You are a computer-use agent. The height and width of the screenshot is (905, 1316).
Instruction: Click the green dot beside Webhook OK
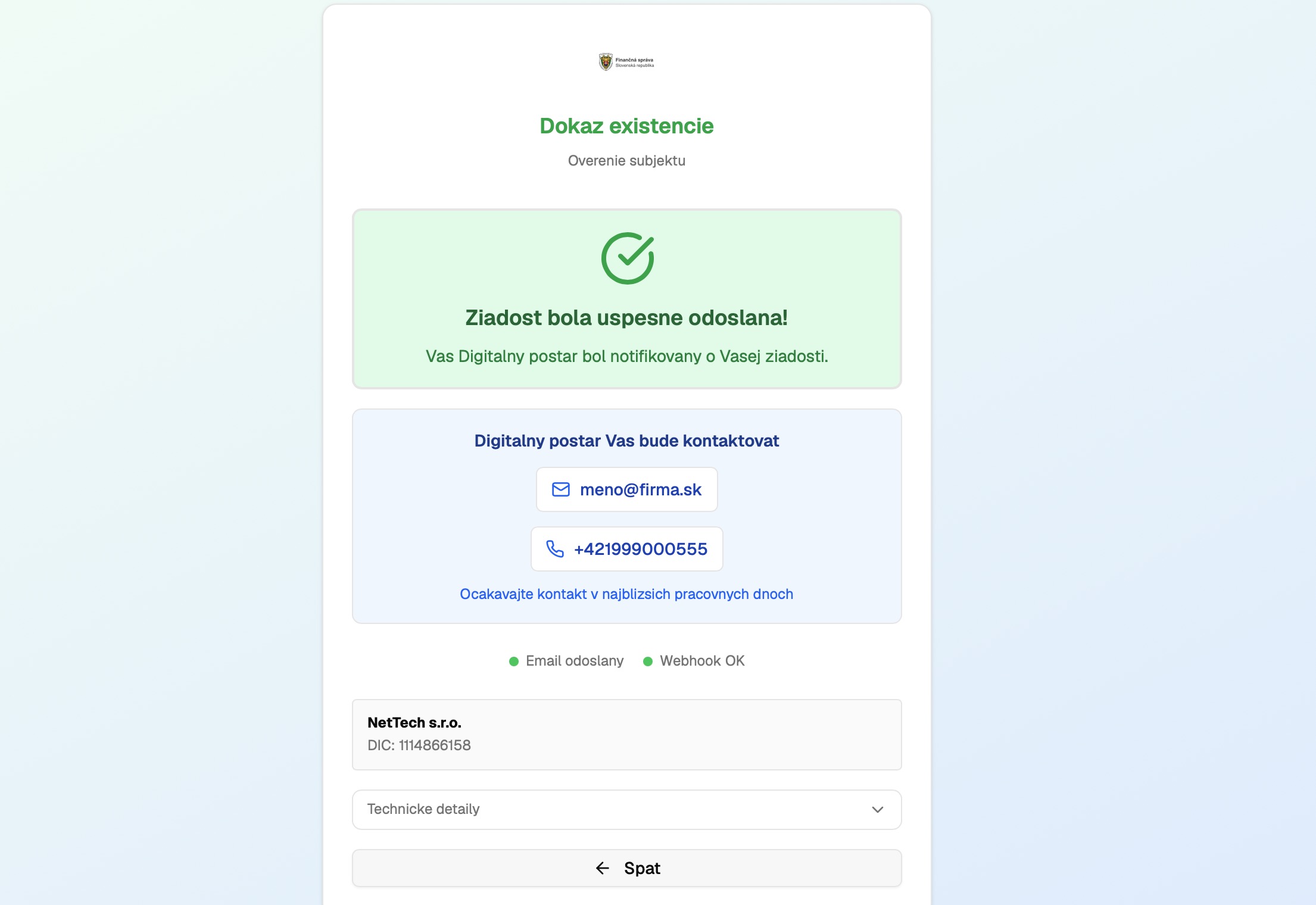648,661
